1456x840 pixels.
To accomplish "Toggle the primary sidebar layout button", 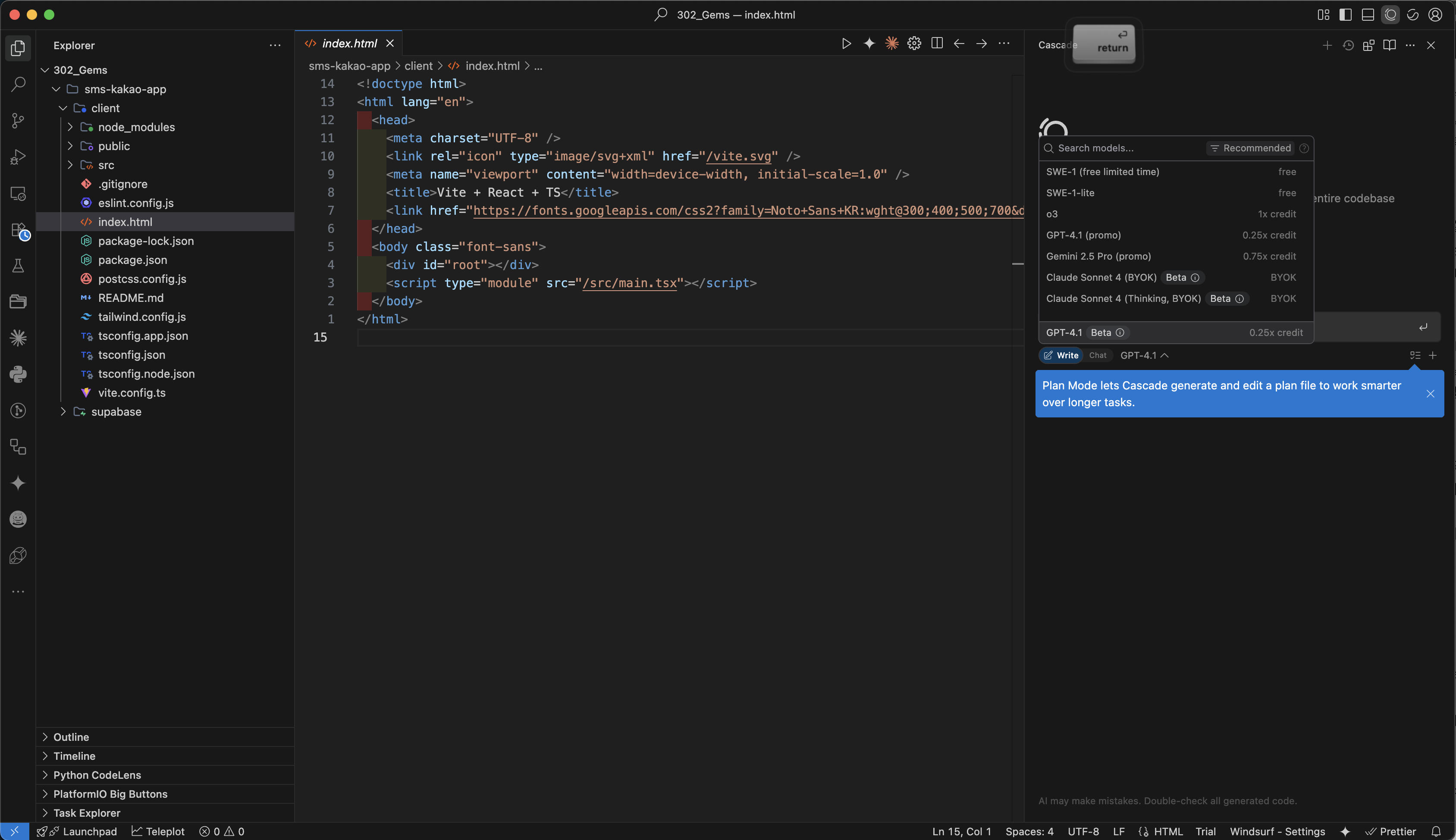I will coord(1345,15).
